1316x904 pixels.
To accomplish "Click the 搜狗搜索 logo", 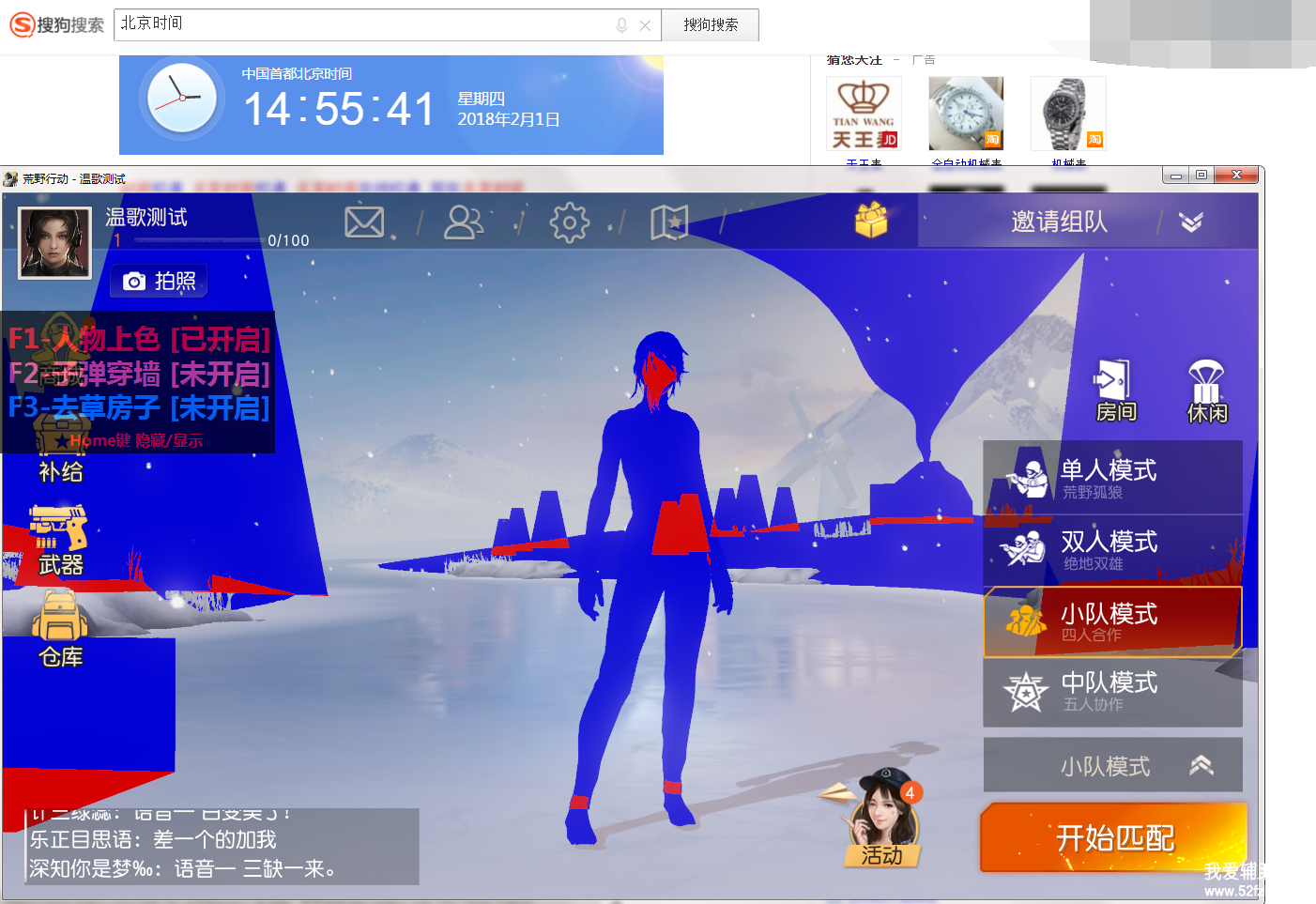I will click(x=57, y=24).
